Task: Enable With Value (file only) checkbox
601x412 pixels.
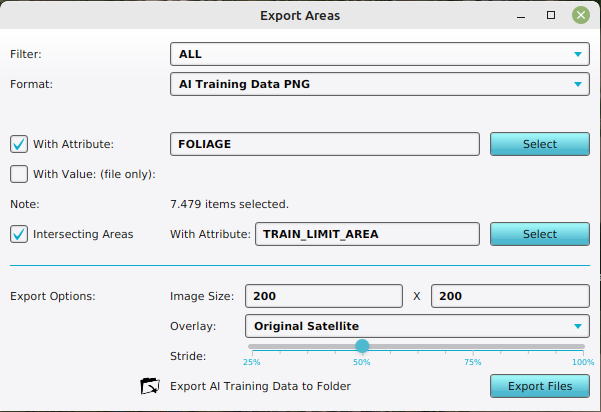Action: pos(19,174)
